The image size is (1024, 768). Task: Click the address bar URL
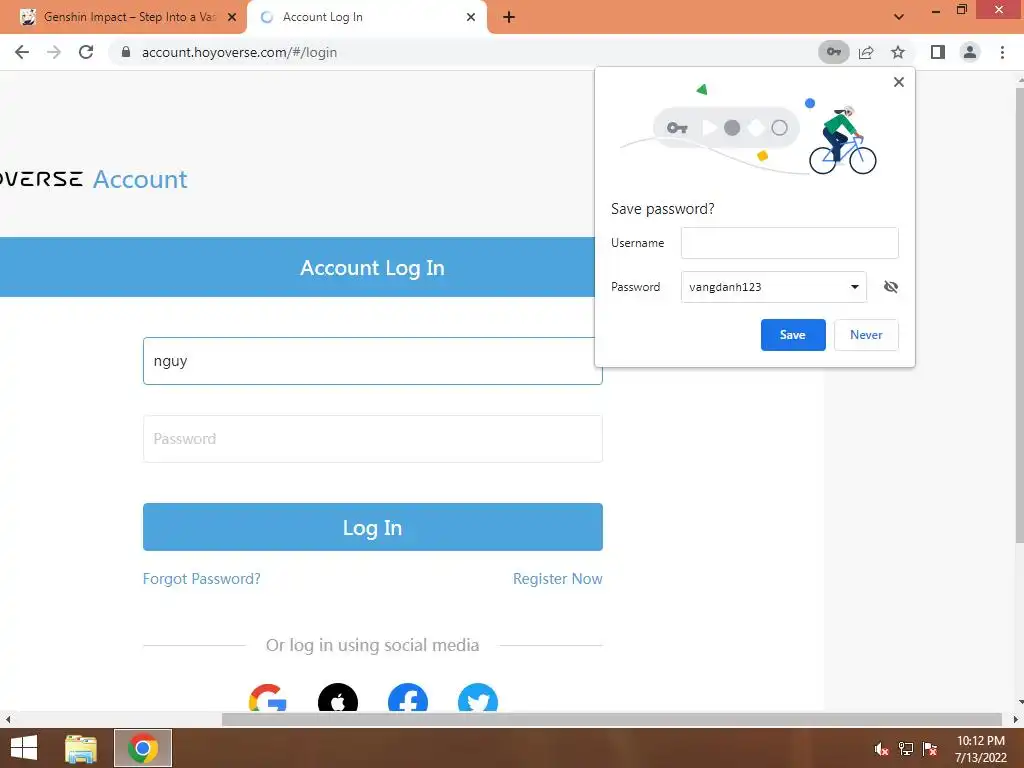point(239,52)
